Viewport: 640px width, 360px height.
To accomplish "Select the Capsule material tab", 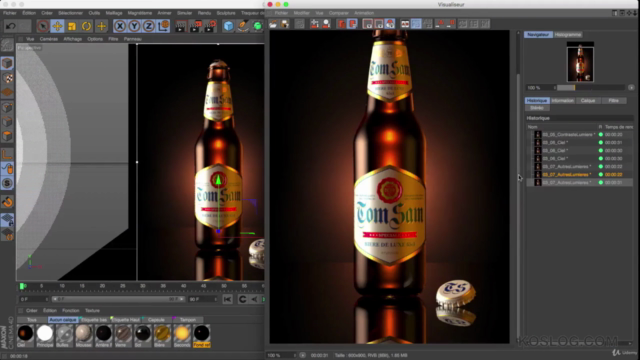I will click(x=156, y=320).
